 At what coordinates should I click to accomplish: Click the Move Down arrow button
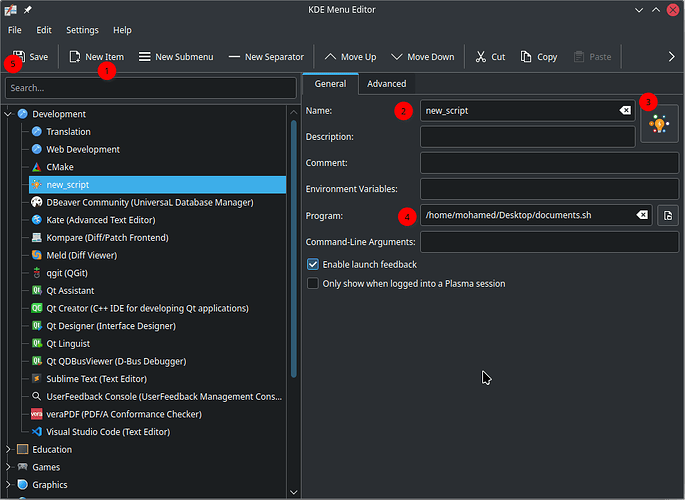click(x=422, y=57)
